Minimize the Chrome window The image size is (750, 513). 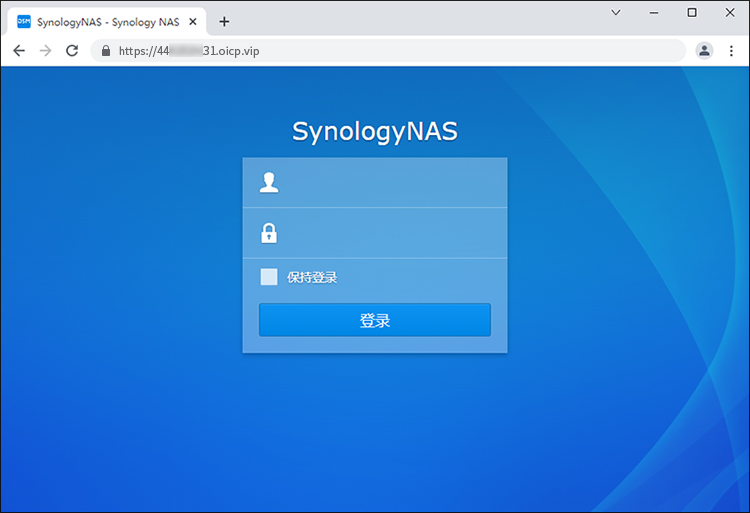tap(654, 13)
